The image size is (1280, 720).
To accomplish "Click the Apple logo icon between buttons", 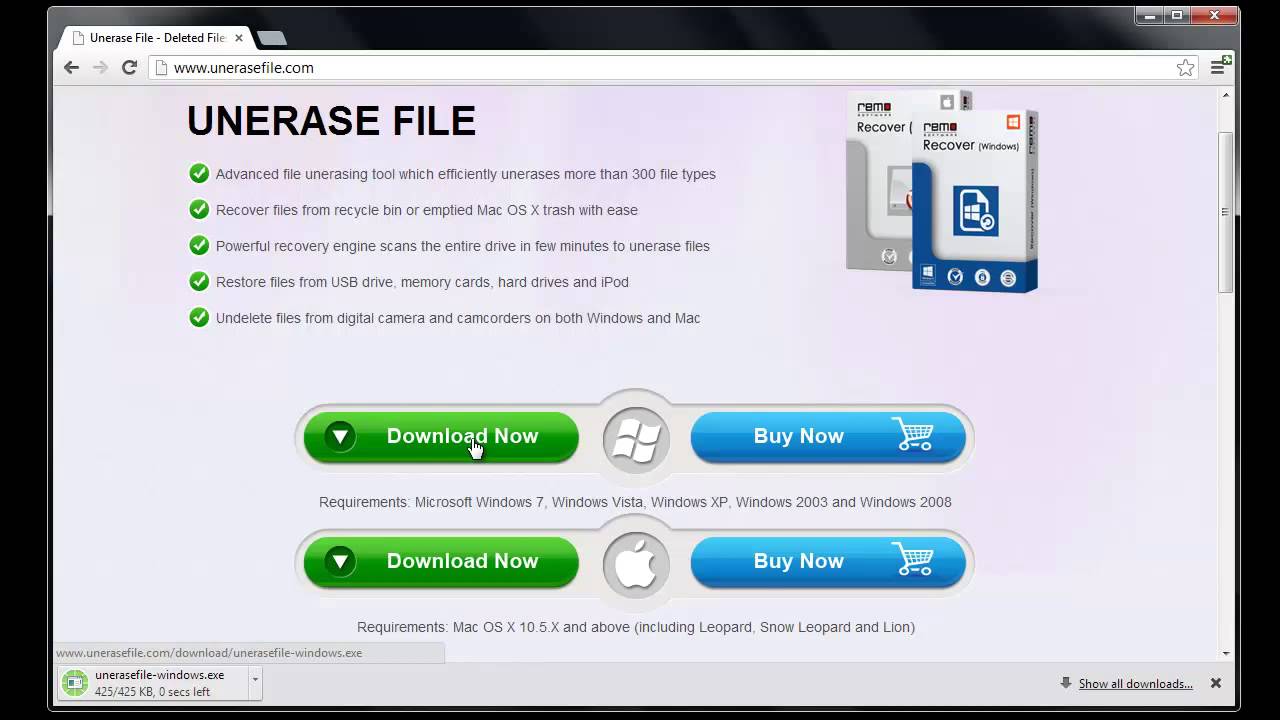I will tap(636, 565).
